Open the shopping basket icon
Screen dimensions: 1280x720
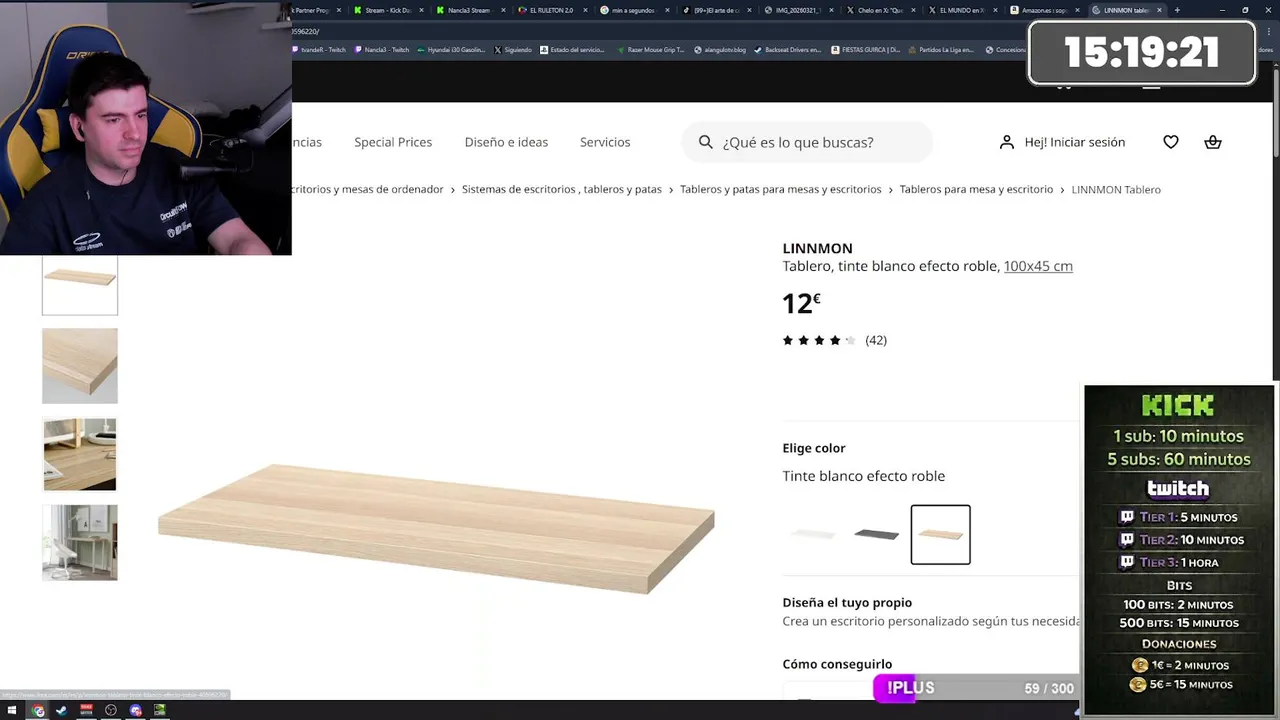[1213, 142]
